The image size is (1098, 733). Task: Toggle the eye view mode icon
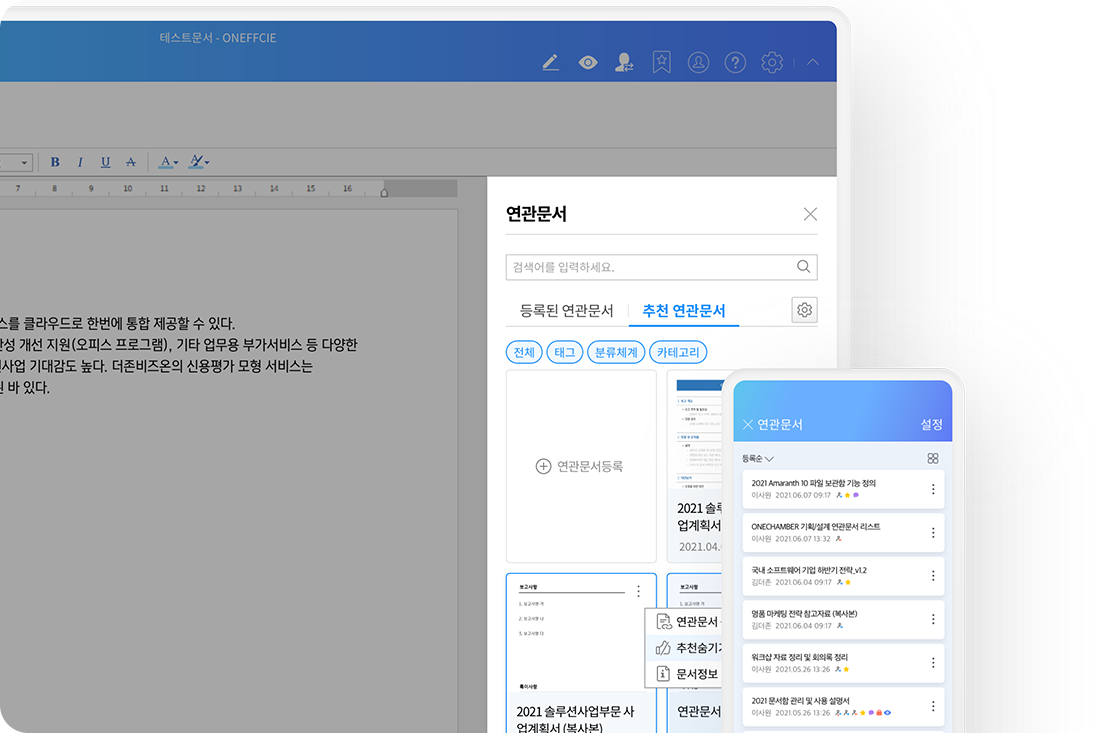point(588,63)
